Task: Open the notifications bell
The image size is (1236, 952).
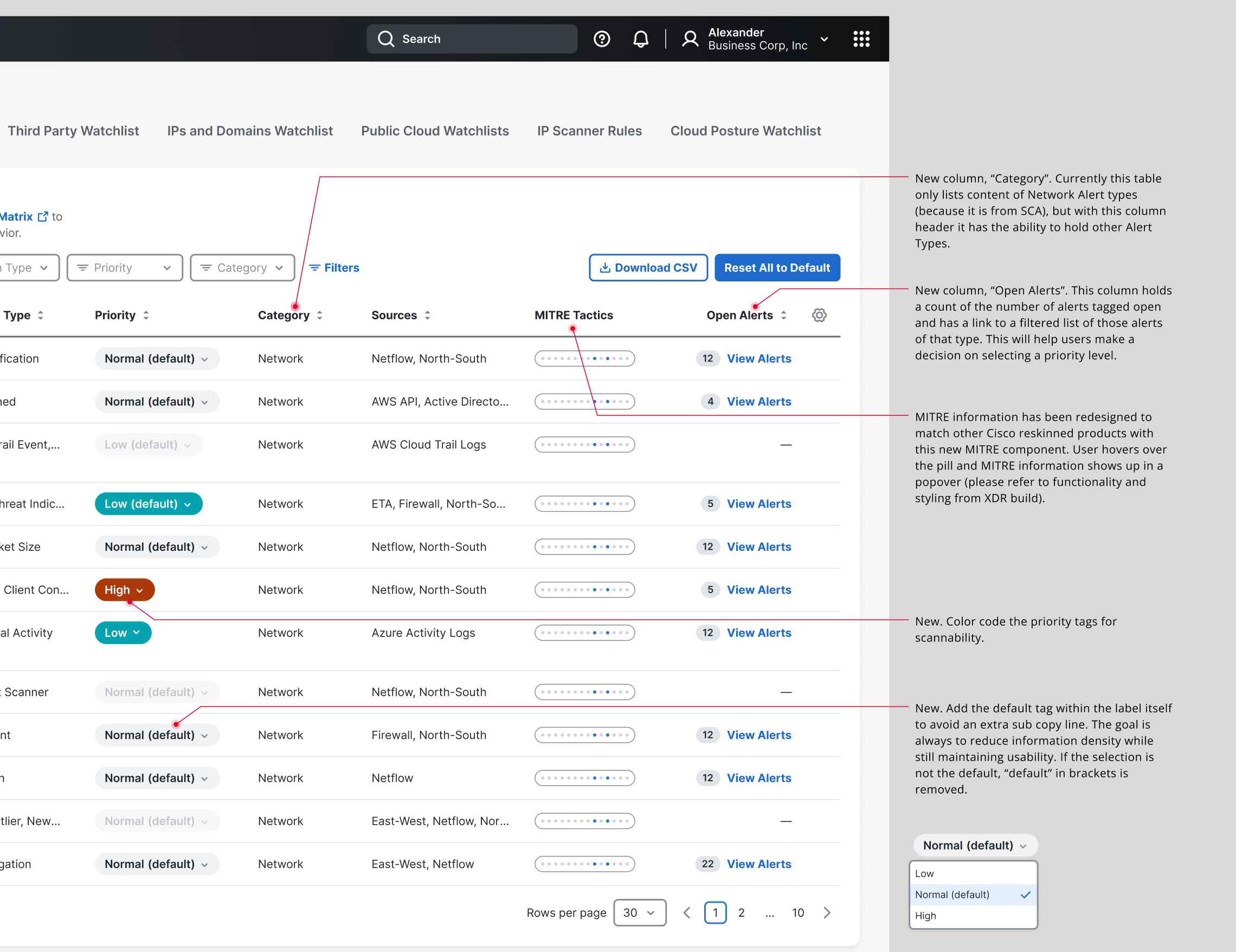Action: point(640,39)
